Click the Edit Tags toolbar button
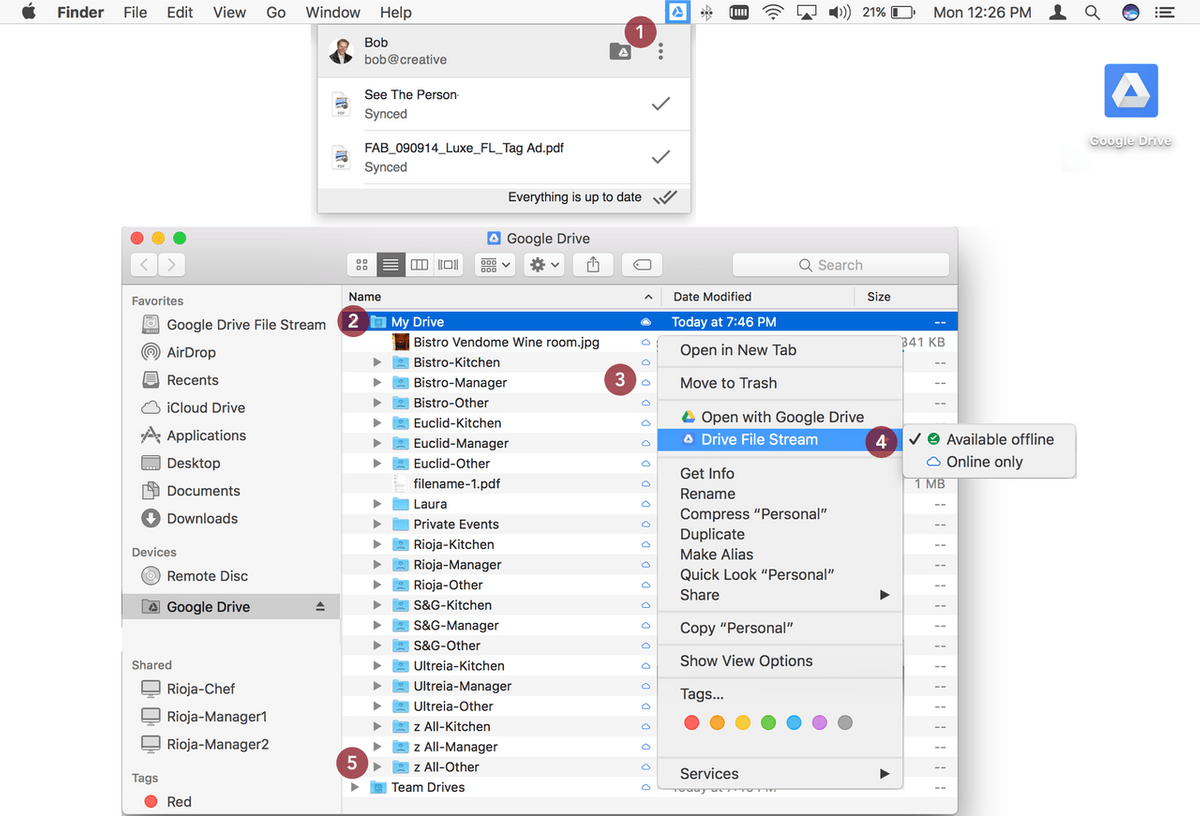1200x816 pixels. [642, 265]
